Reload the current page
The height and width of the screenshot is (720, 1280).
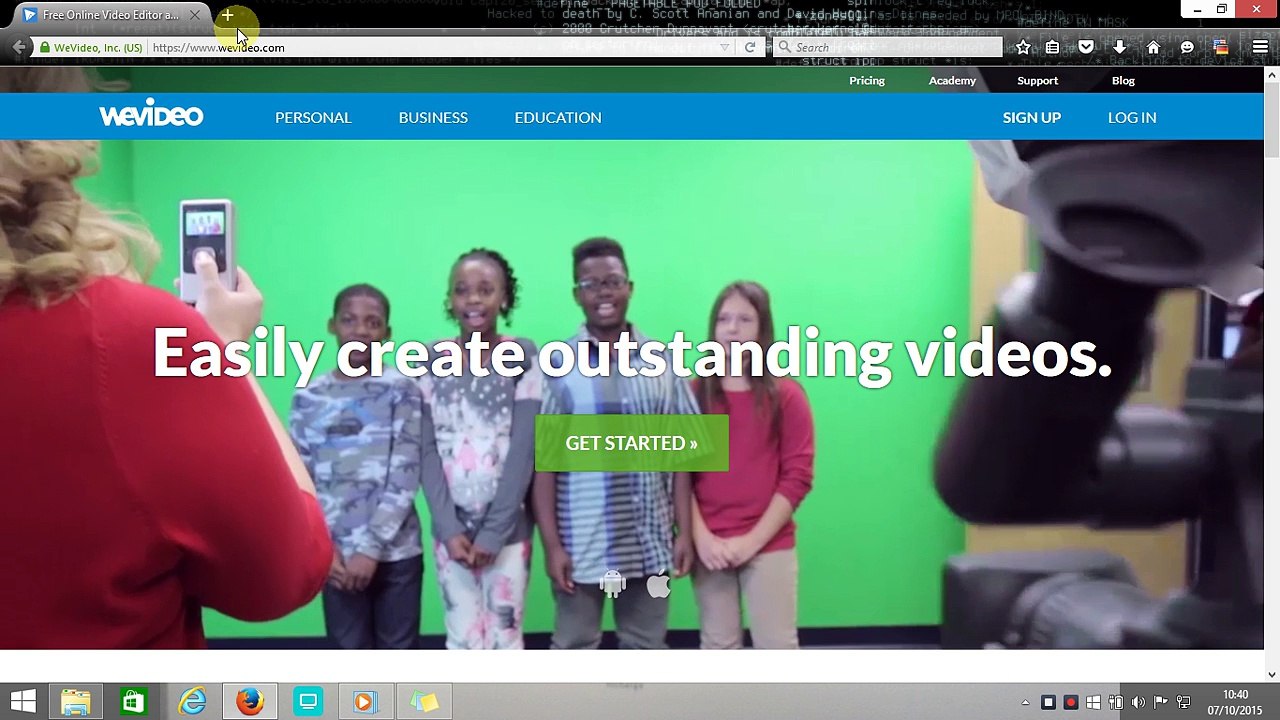tap(750, 47)
